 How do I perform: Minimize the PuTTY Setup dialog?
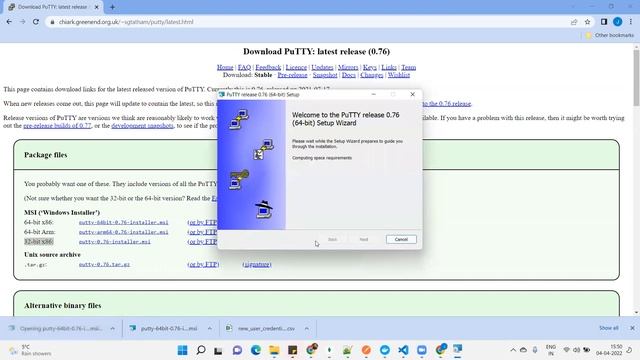[x=373, y=94]
